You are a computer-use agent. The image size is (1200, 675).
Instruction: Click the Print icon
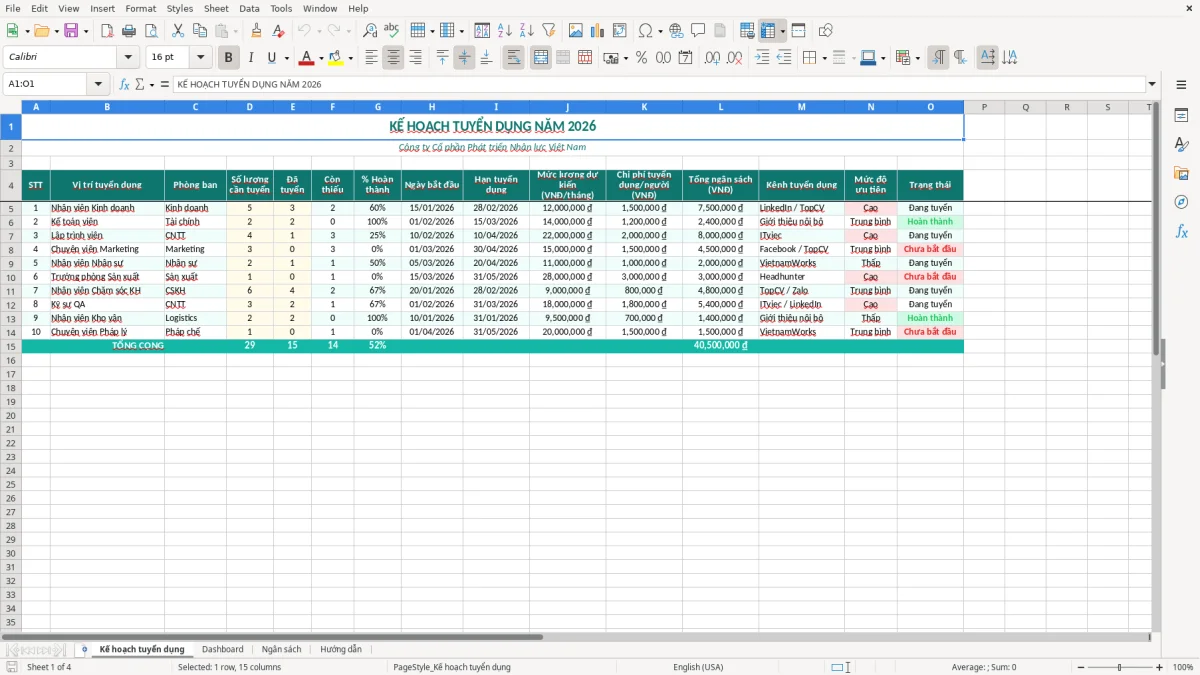coord(129,31)
